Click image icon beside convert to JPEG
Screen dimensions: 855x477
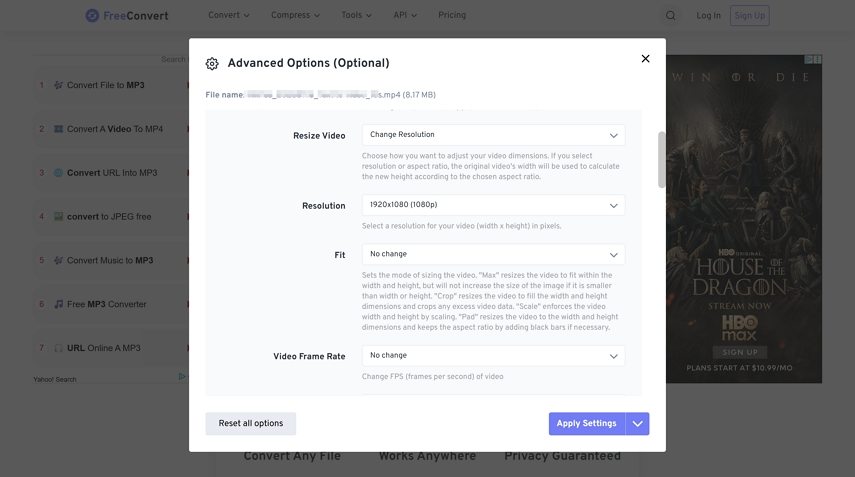58,216
